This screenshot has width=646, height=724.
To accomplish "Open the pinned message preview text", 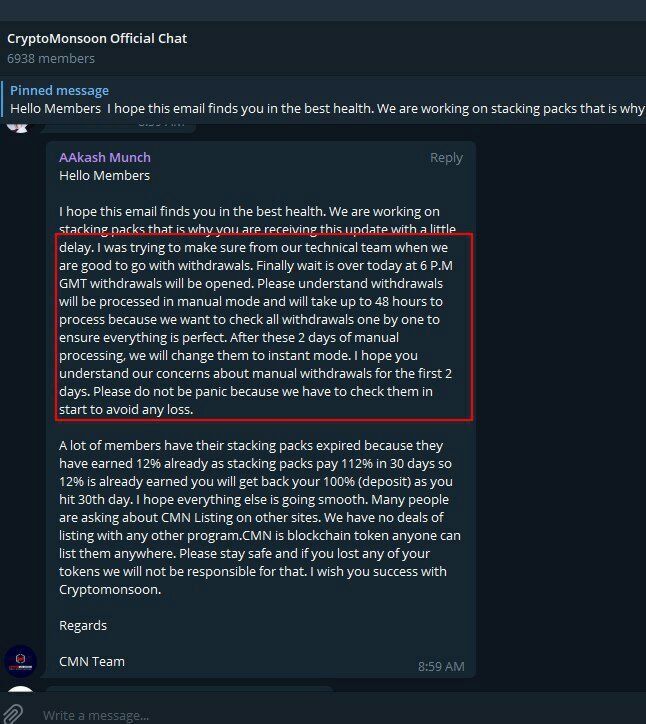I will (327, 109).
